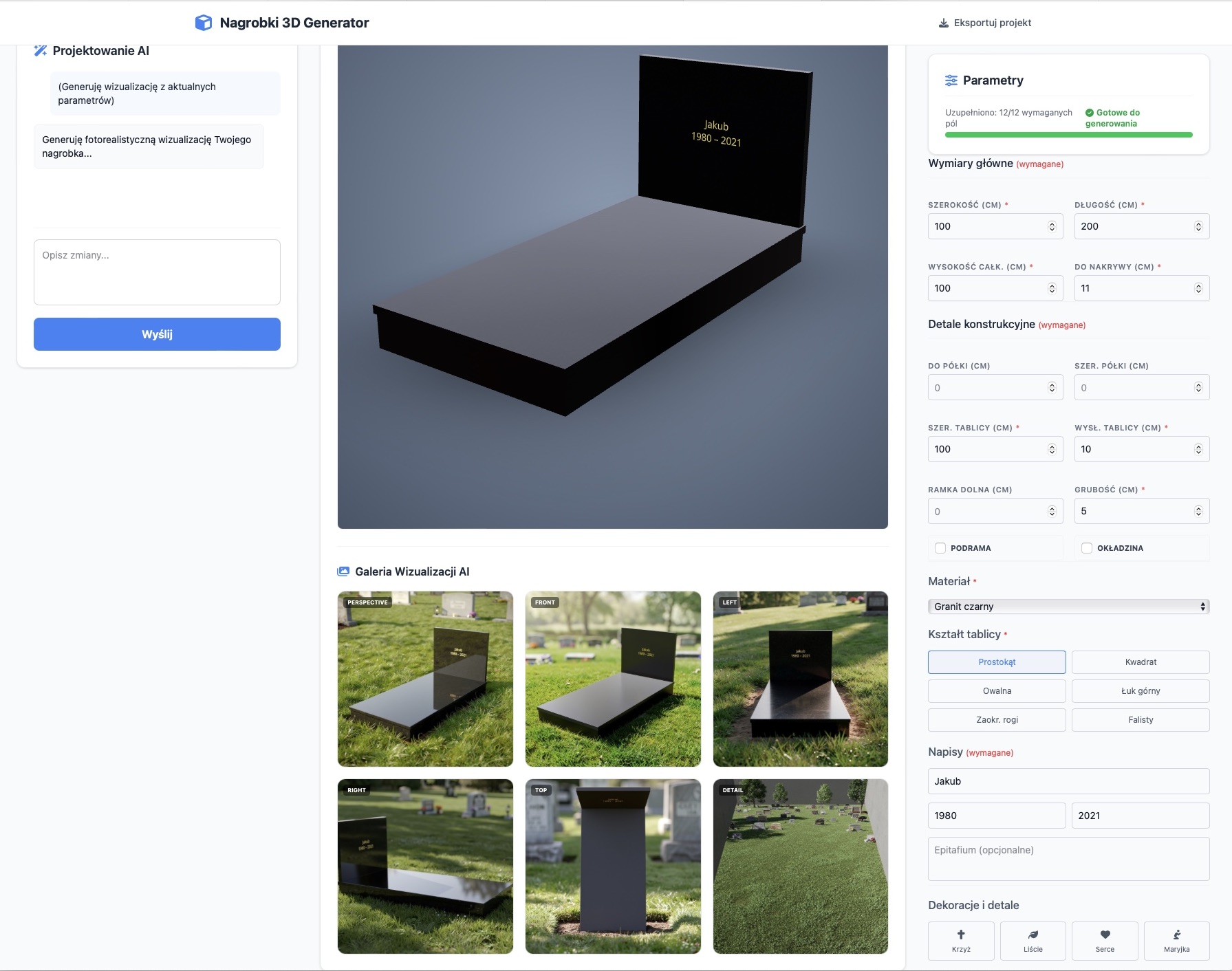Select the Łuk górny plaque shape

coord(1141,691)
